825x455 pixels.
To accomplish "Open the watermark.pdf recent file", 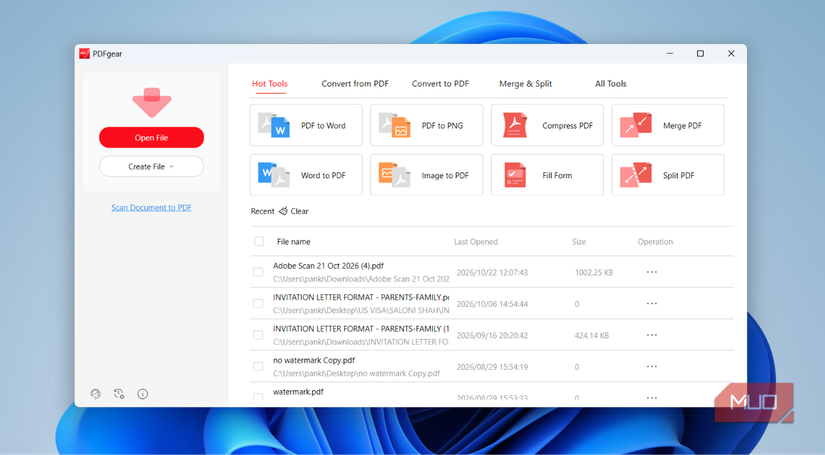I will (x=298, y=392).
